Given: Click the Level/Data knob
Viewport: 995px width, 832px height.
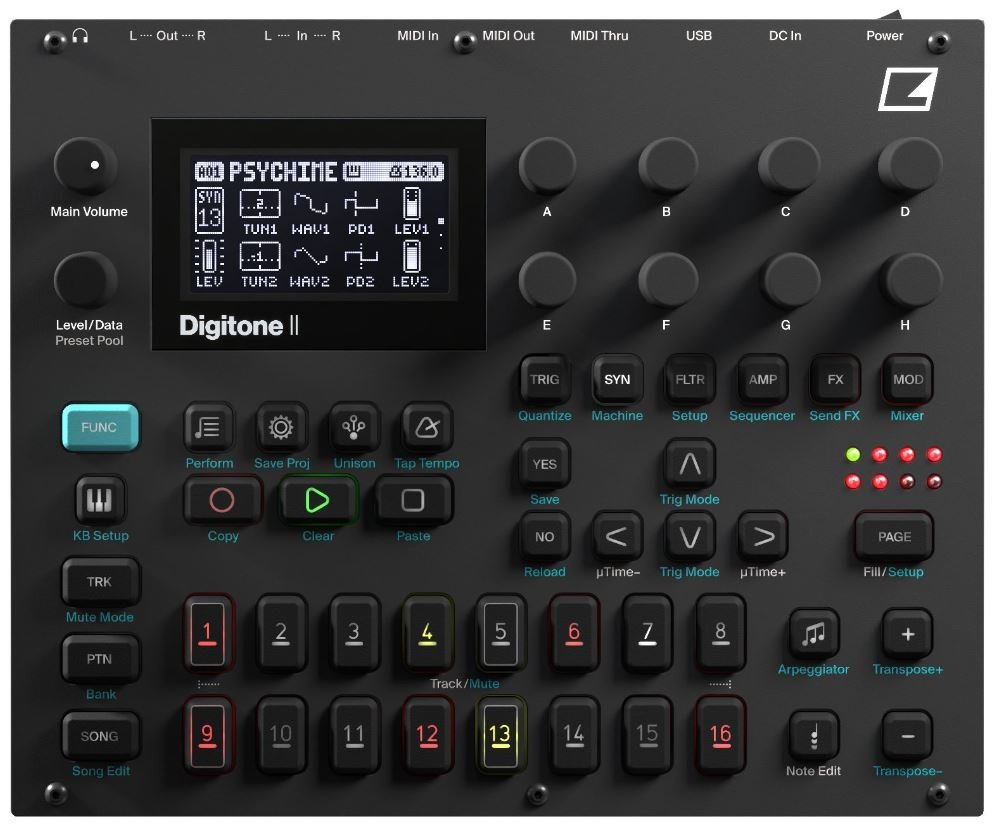Looking at the screenshot, I should pyautogui.click(x=86, y=280).
